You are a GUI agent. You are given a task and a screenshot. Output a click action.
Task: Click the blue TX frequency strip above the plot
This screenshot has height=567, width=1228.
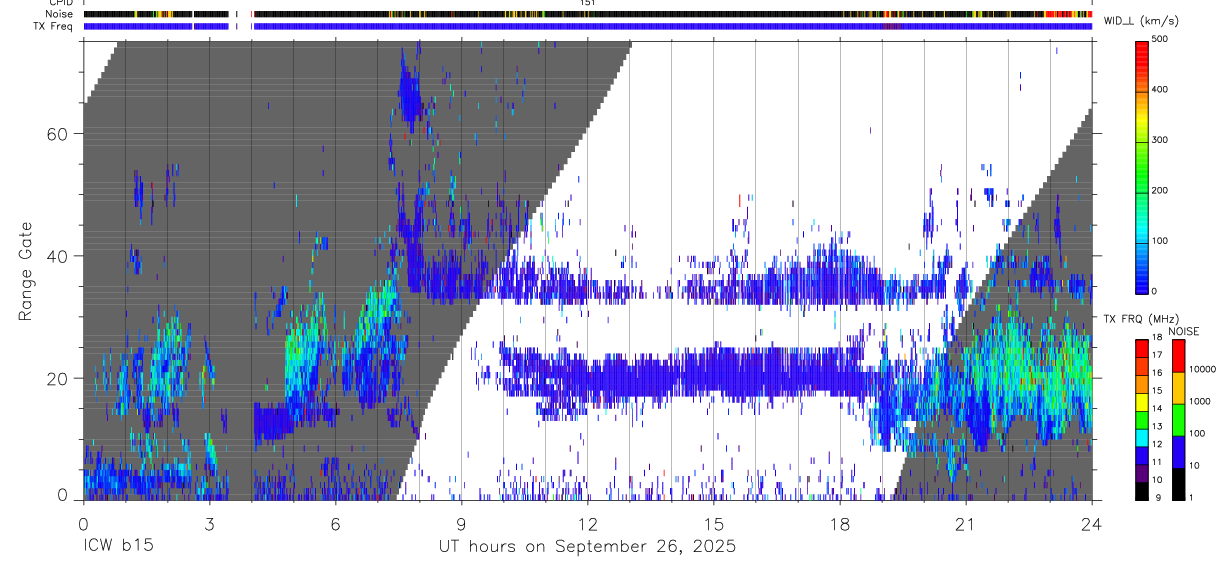(587, 26)
